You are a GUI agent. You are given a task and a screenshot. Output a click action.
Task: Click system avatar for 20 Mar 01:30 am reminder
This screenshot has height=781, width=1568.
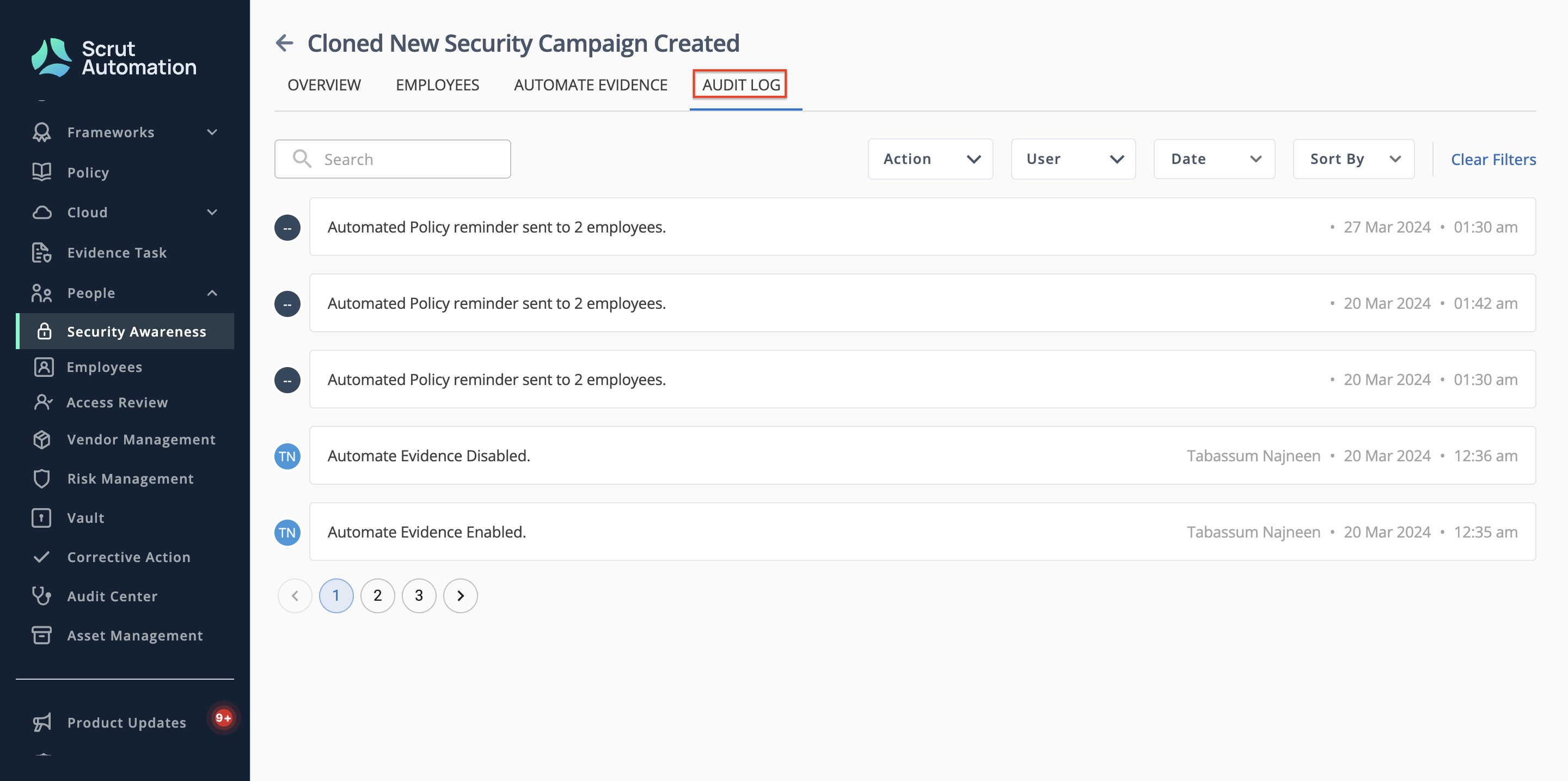tap(287, 380)
